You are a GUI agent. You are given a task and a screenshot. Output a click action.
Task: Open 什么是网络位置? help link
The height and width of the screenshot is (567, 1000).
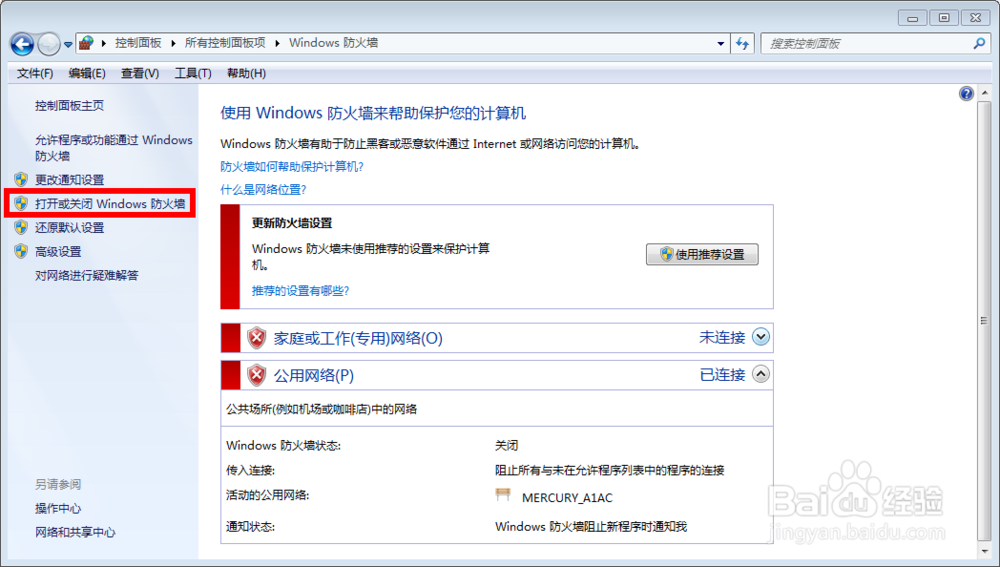tap(263, 189)
